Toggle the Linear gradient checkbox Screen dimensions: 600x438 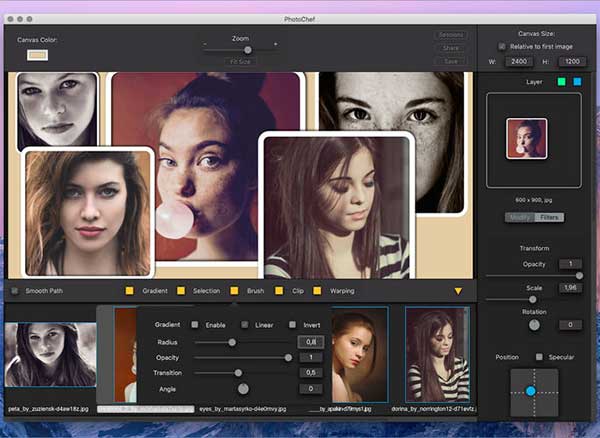(x=245, y=325)
